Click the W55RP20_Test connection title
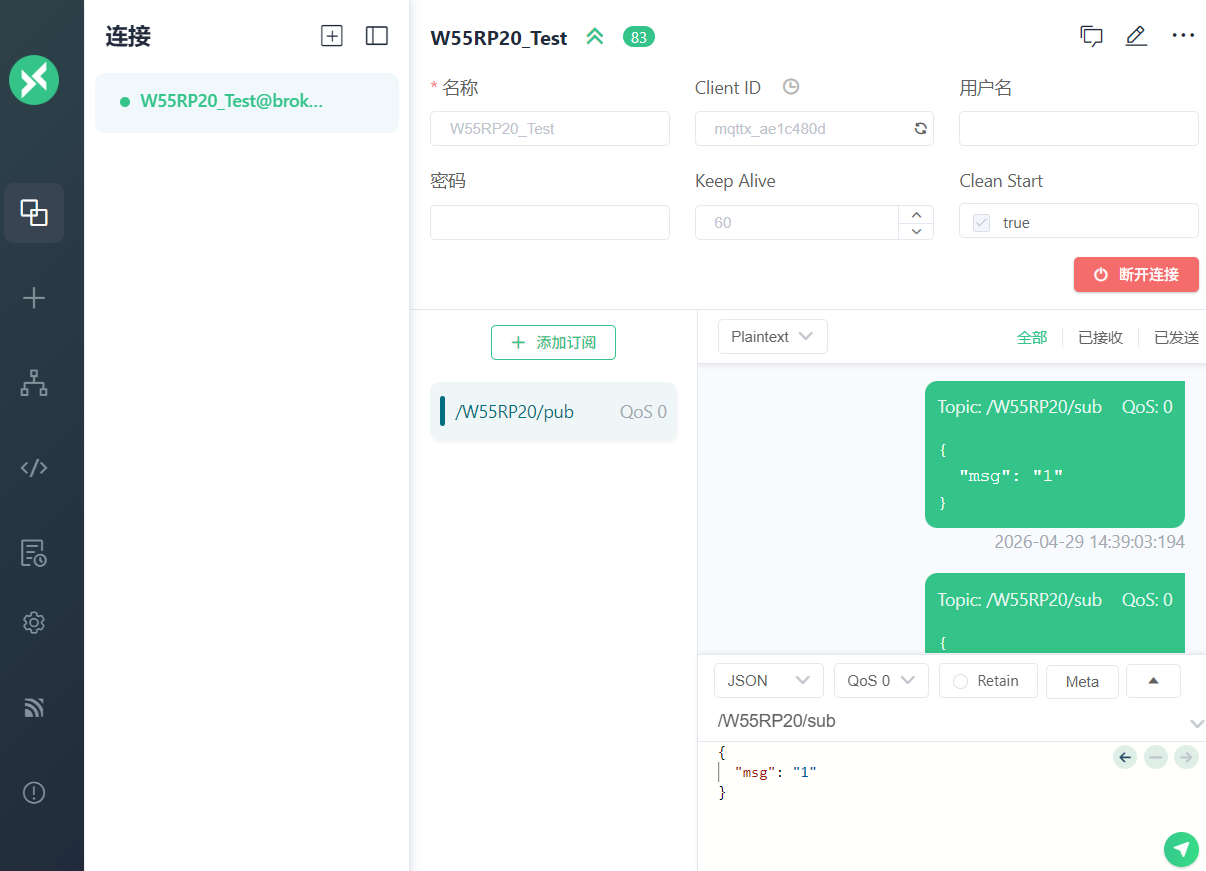Viewport: 1206px width, 871px height. (x=499, y=38)
